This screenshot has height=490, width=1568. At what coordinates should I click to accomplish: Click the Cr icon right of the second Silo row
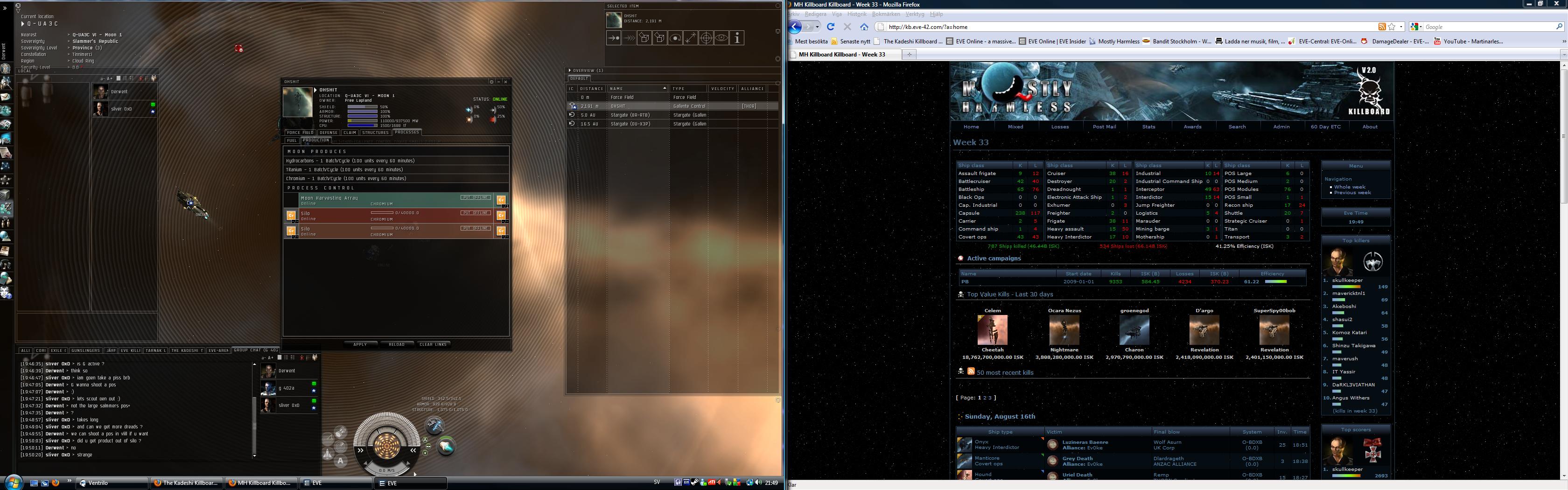pyautogui.click(x=501, y=231)
